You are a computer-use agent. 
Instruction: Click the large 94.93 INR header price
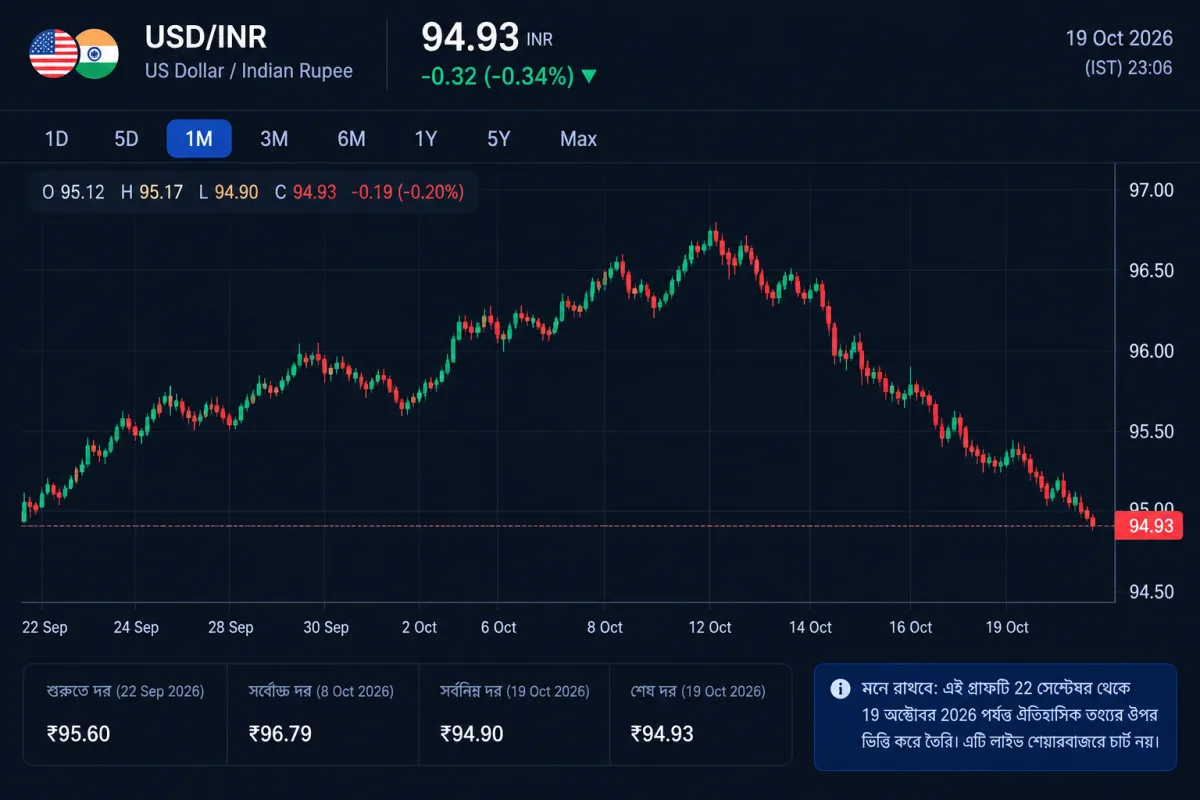pyautogui.click(x=487, y=37)
